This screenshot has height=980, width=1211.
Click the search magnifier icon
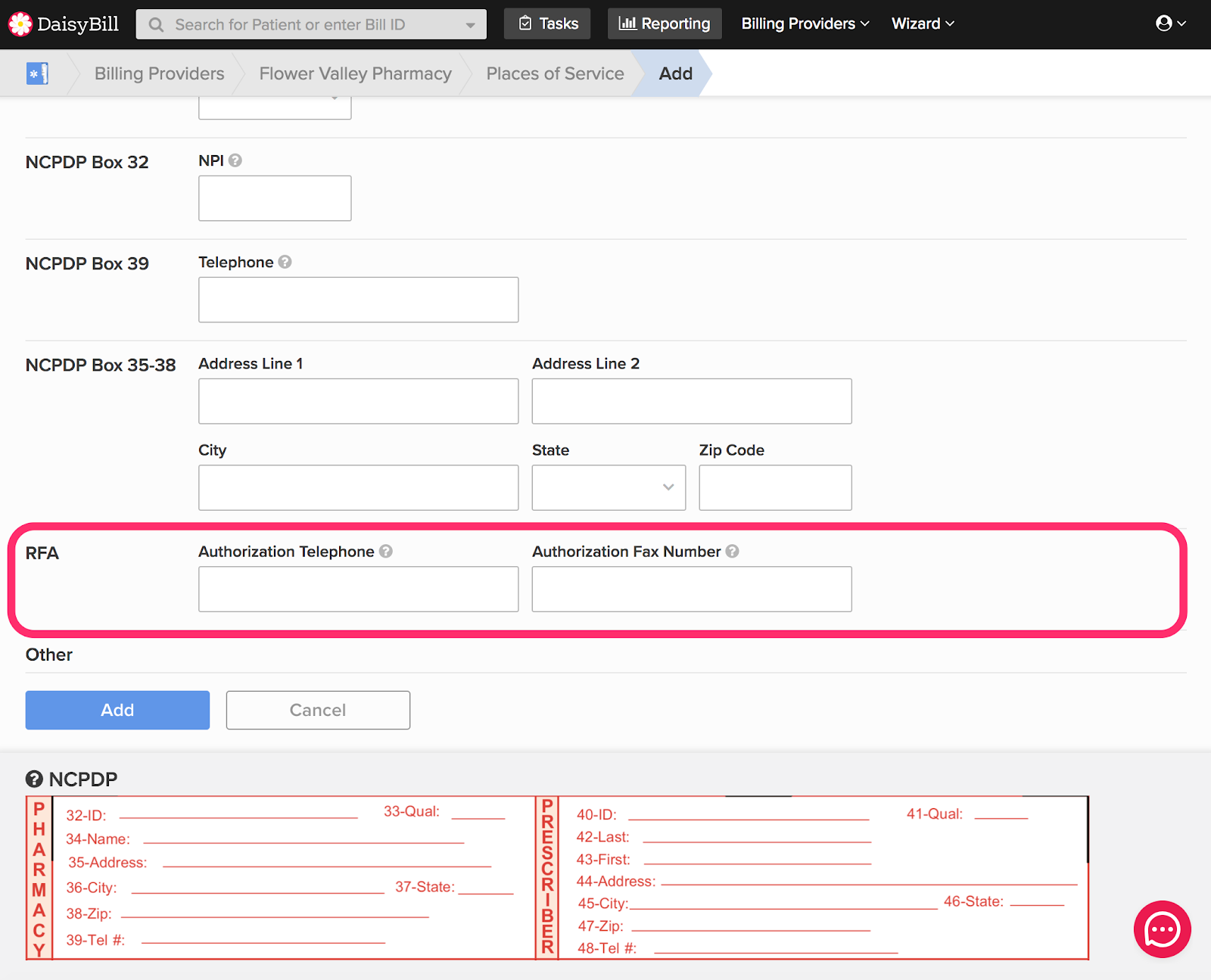point(156,25)
